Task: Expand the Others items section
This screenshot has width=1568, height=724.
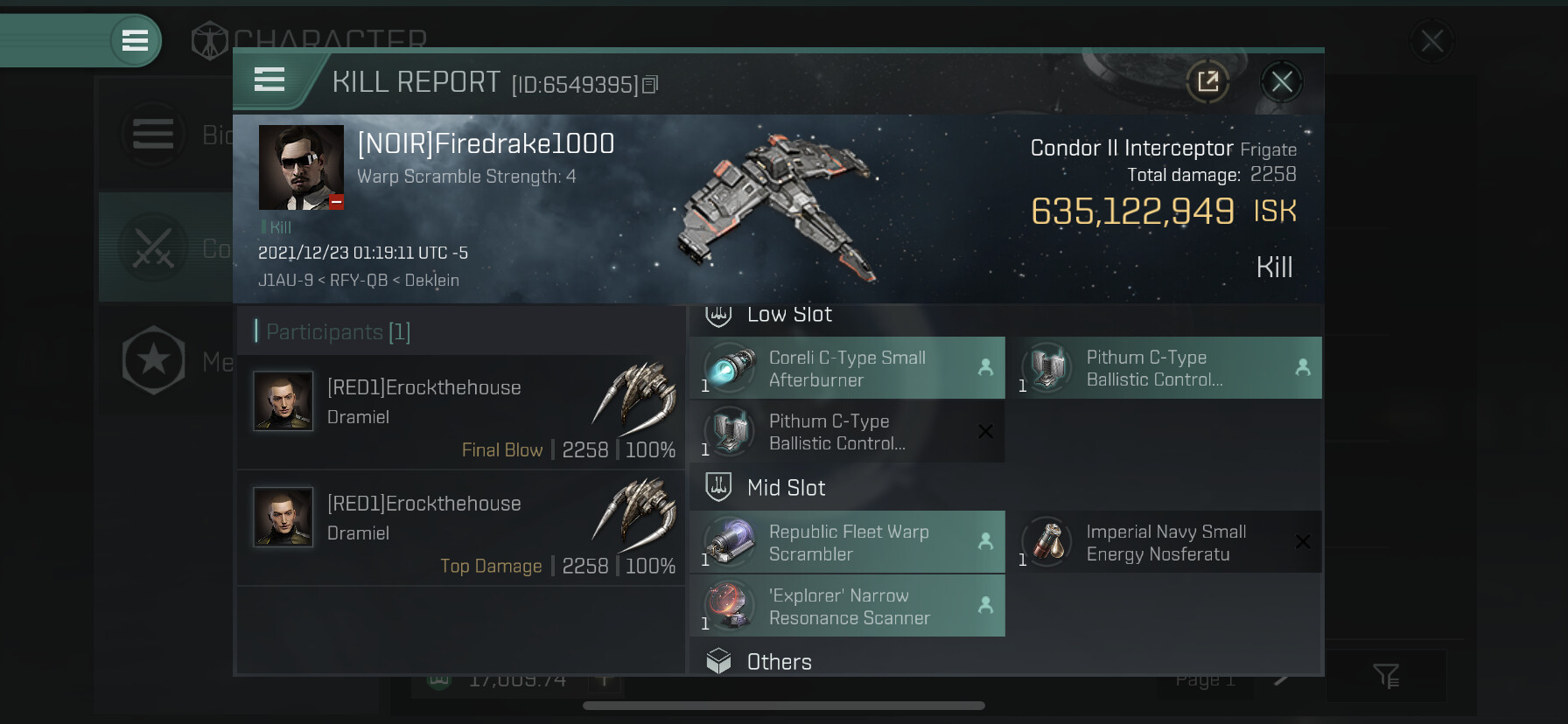Action: tap(1006, 662)
